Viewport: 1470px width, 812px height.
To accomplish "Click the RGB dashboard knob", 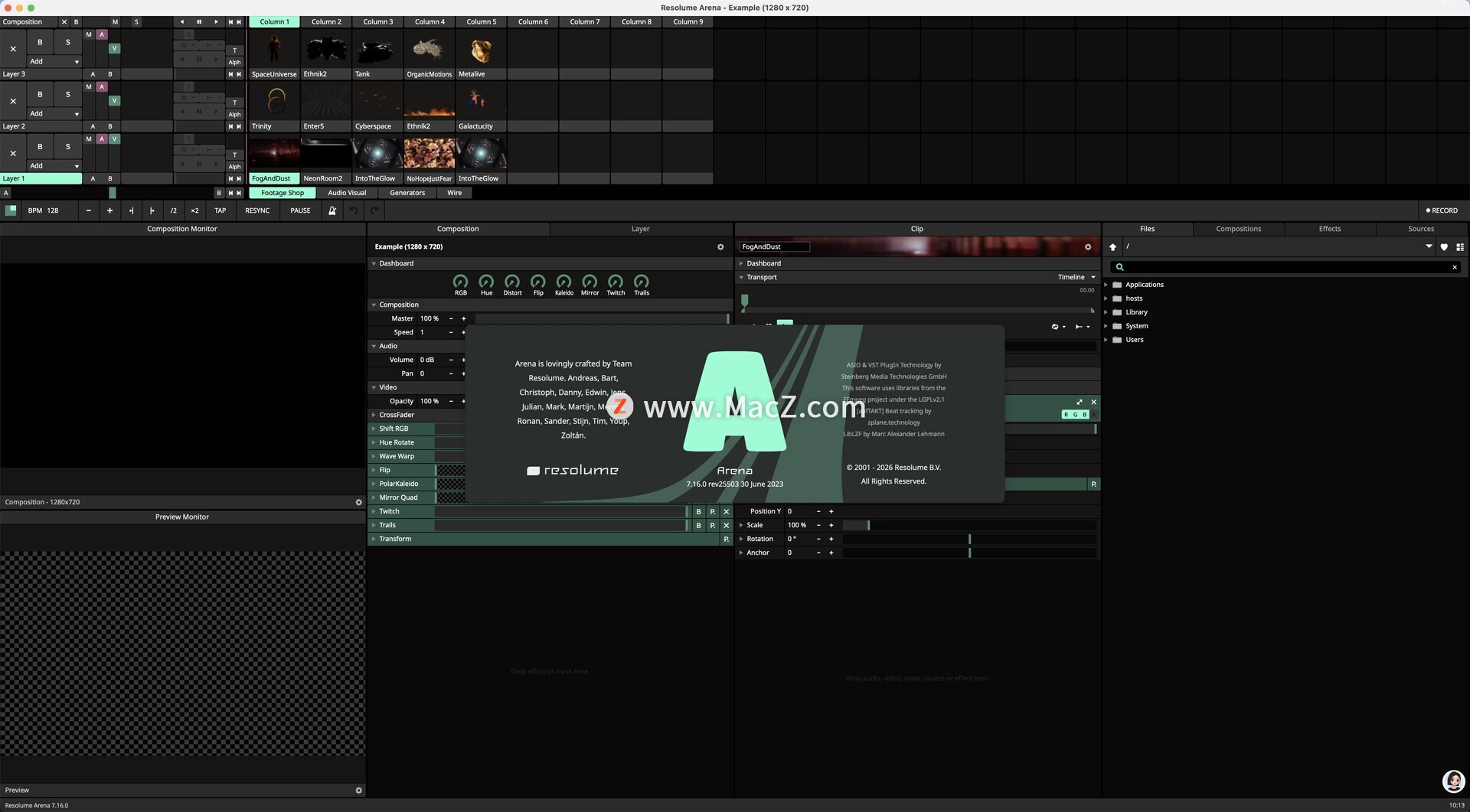I will (461, 282).
